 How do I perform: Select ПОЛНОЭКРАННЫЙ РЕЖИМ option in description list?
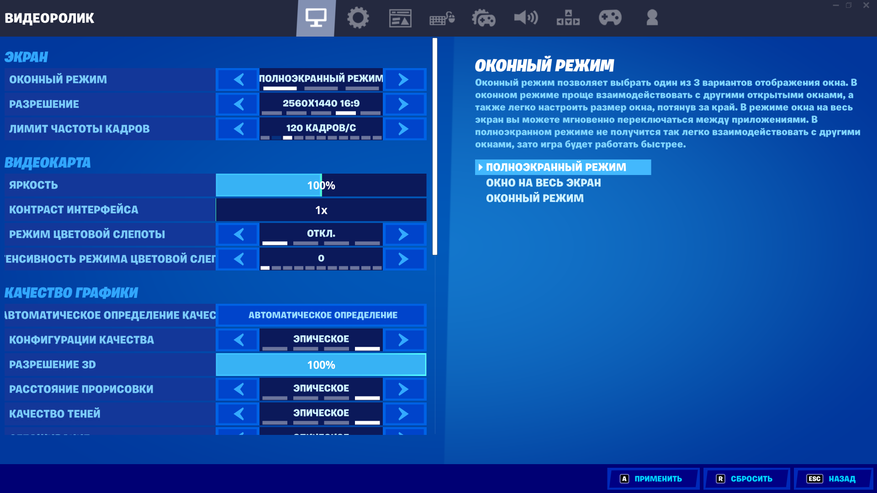[556, 167]
